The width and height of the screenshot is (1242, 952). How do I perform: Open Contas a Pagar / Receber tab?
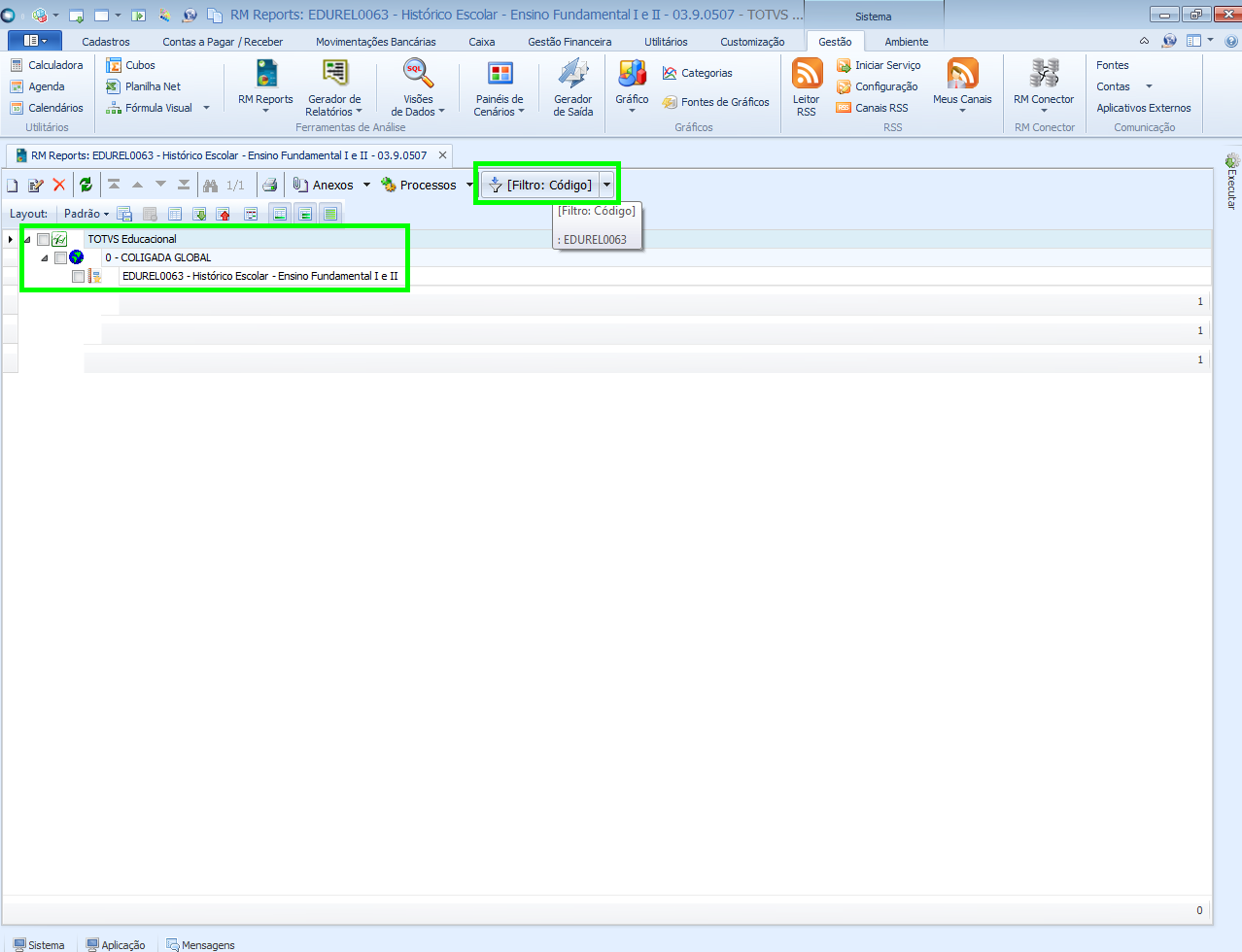click(x=223, y=42)
